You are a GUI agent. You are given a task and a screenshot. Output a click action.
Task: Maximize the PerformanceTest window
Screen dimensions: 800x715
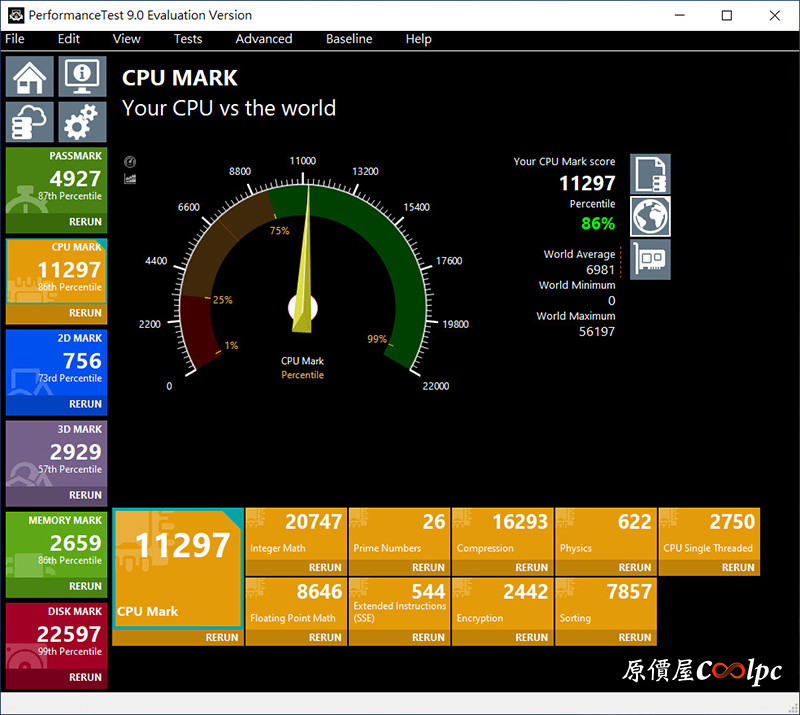tap(727, 15)
